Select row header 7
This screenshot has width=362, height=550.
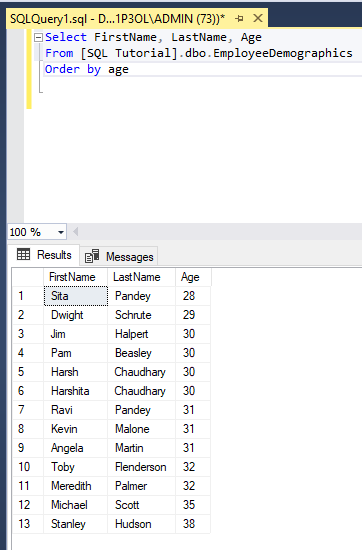28,410
